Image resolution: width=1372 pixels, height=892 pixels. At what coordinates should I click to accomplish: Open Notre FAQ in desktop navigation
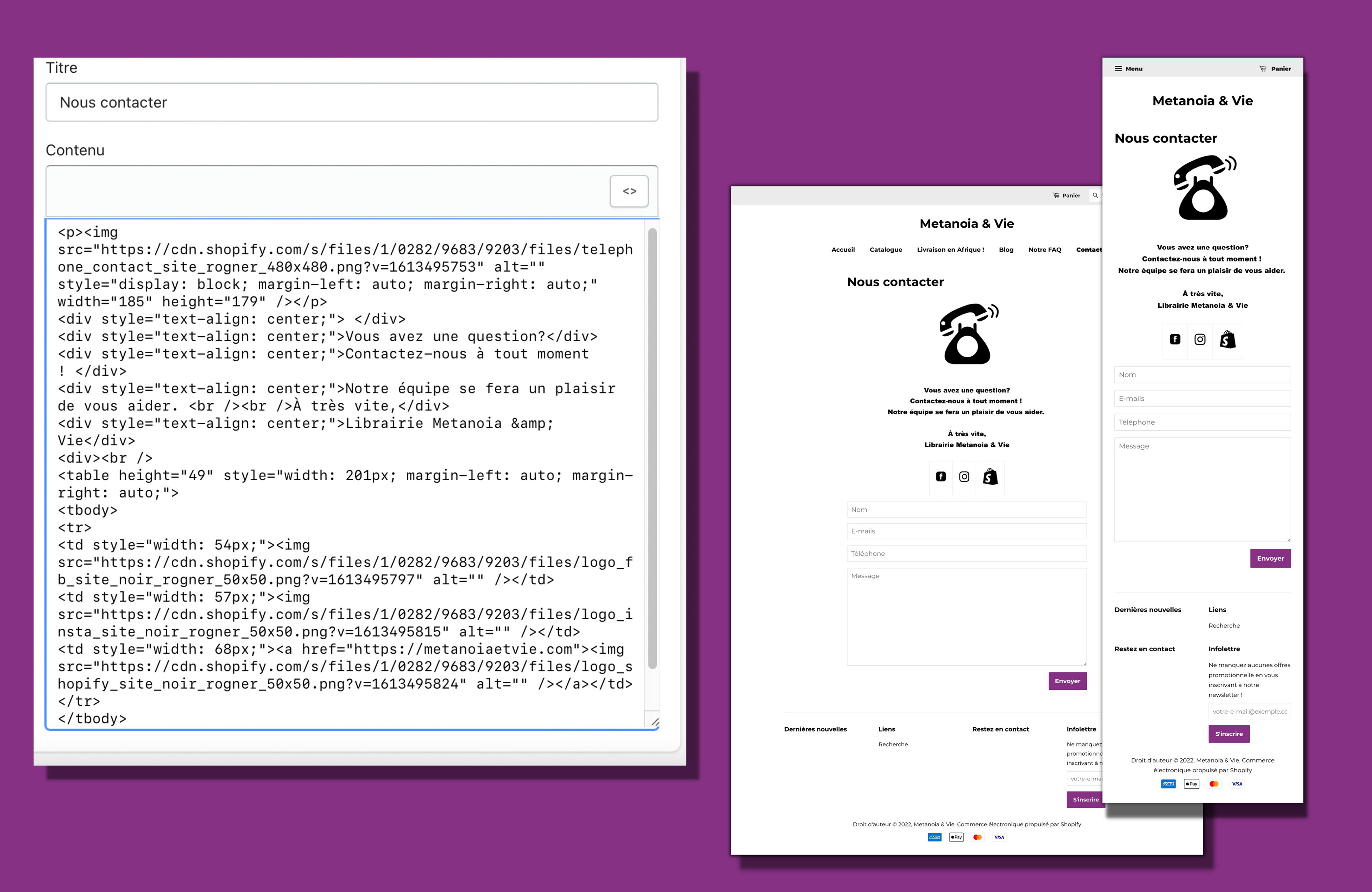point(1045,250)
